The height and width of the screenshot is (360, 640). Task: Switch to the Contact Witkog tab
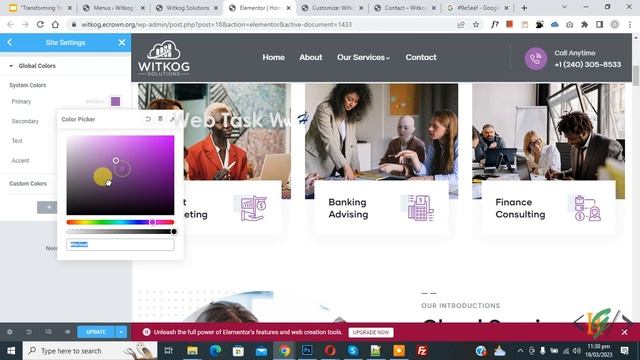405,8
